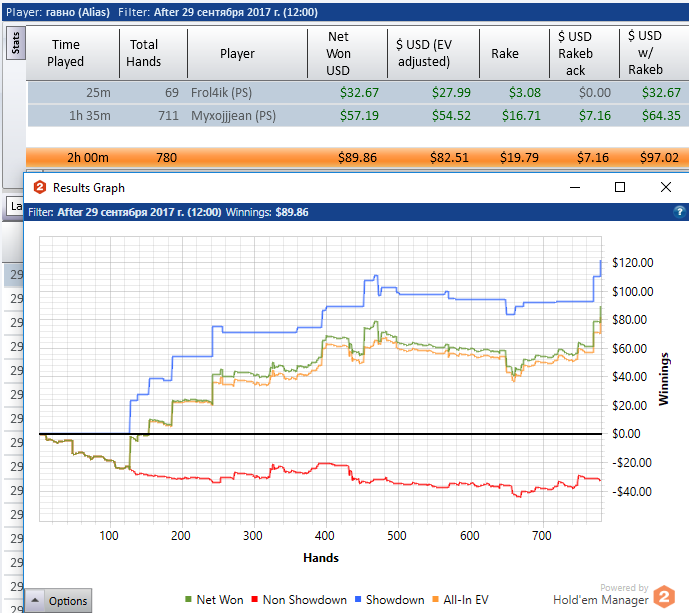Click hands count 711 for Myxojjjean
This screenshot has height=613, width=689.
coord(168,115)
